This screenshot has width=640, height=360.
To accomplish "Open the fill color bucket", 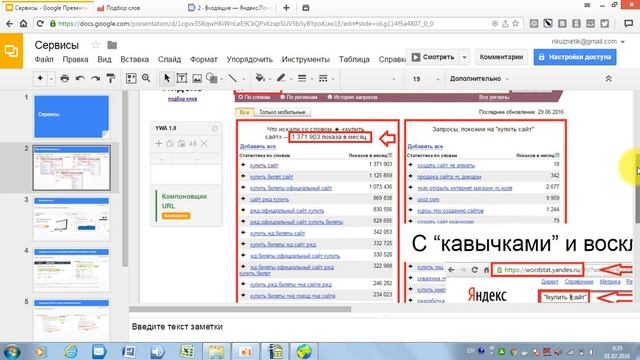I will click(x=260, y=78).
